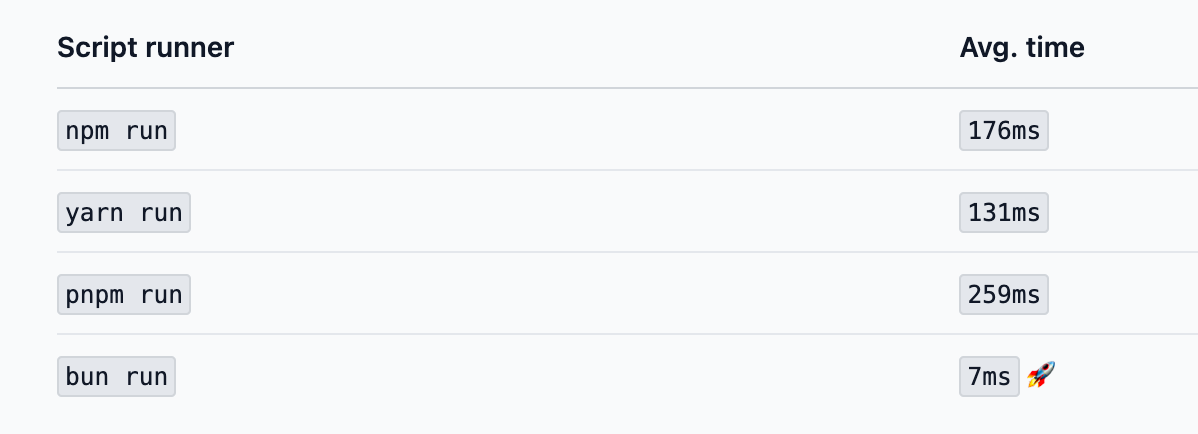Click the 259ms time value

(1003, 295)
